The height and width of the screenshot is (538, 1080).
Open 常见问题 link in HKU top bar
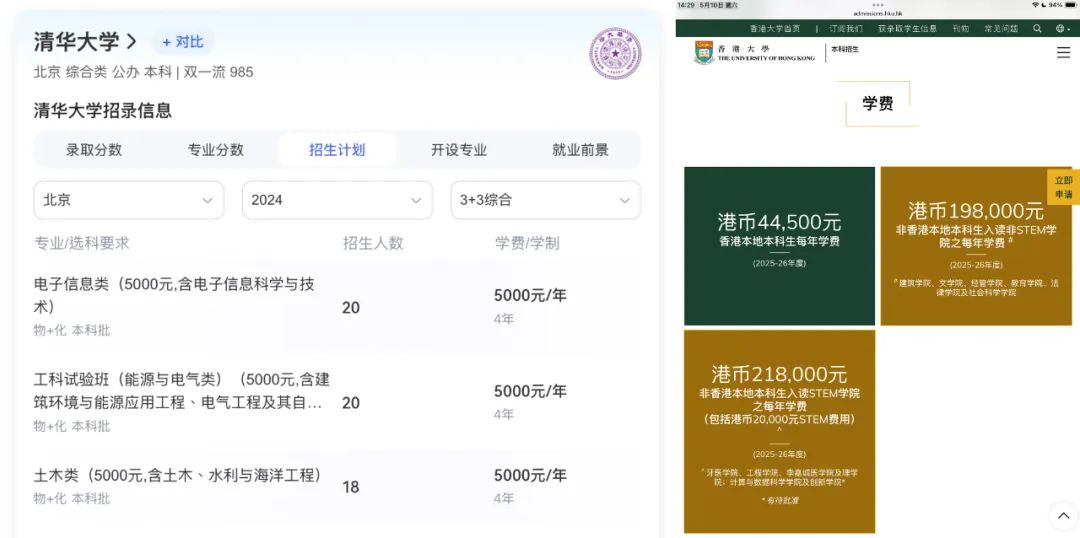(1001, 29)
